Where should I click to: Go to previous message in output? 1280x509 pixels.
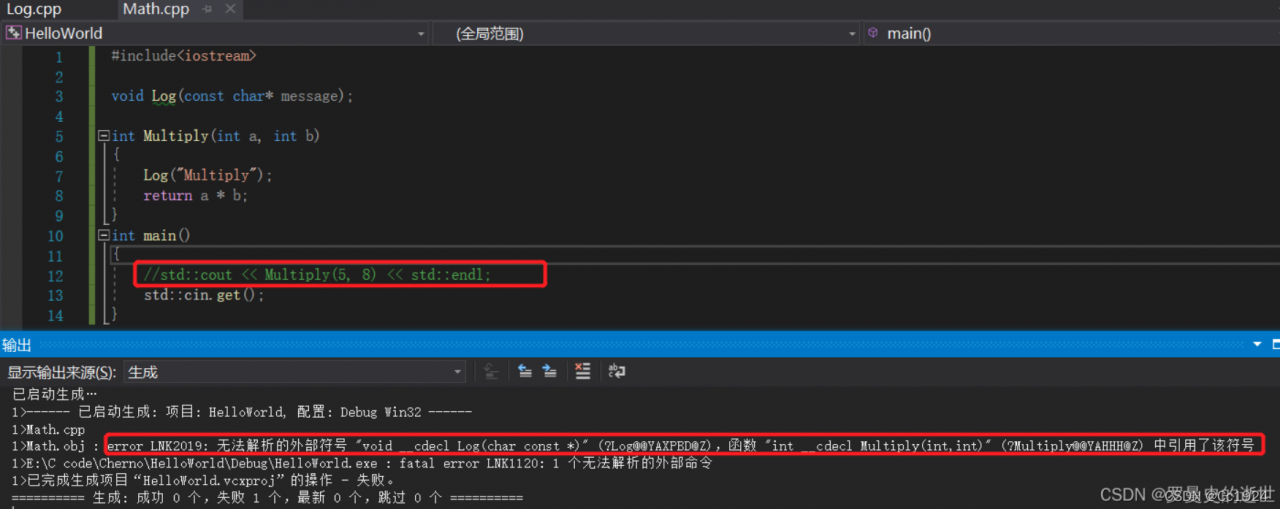524,372
